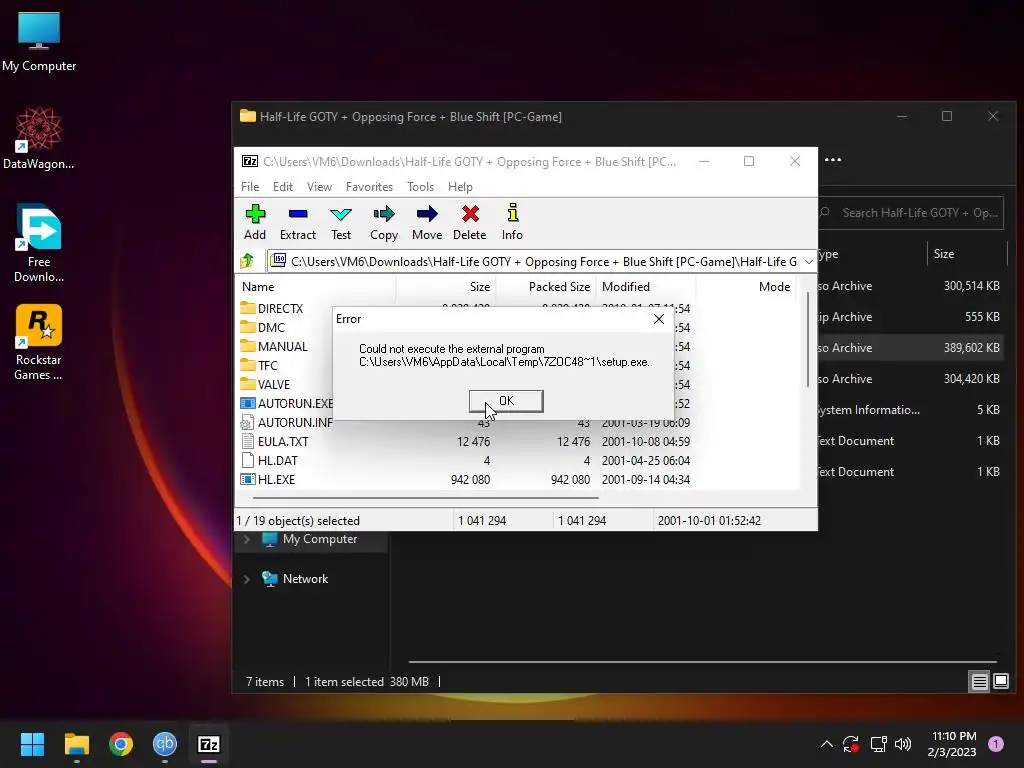
Task: Open File Explorer from the taskbar
Action: pyautogui.click(x=76, y=744)
